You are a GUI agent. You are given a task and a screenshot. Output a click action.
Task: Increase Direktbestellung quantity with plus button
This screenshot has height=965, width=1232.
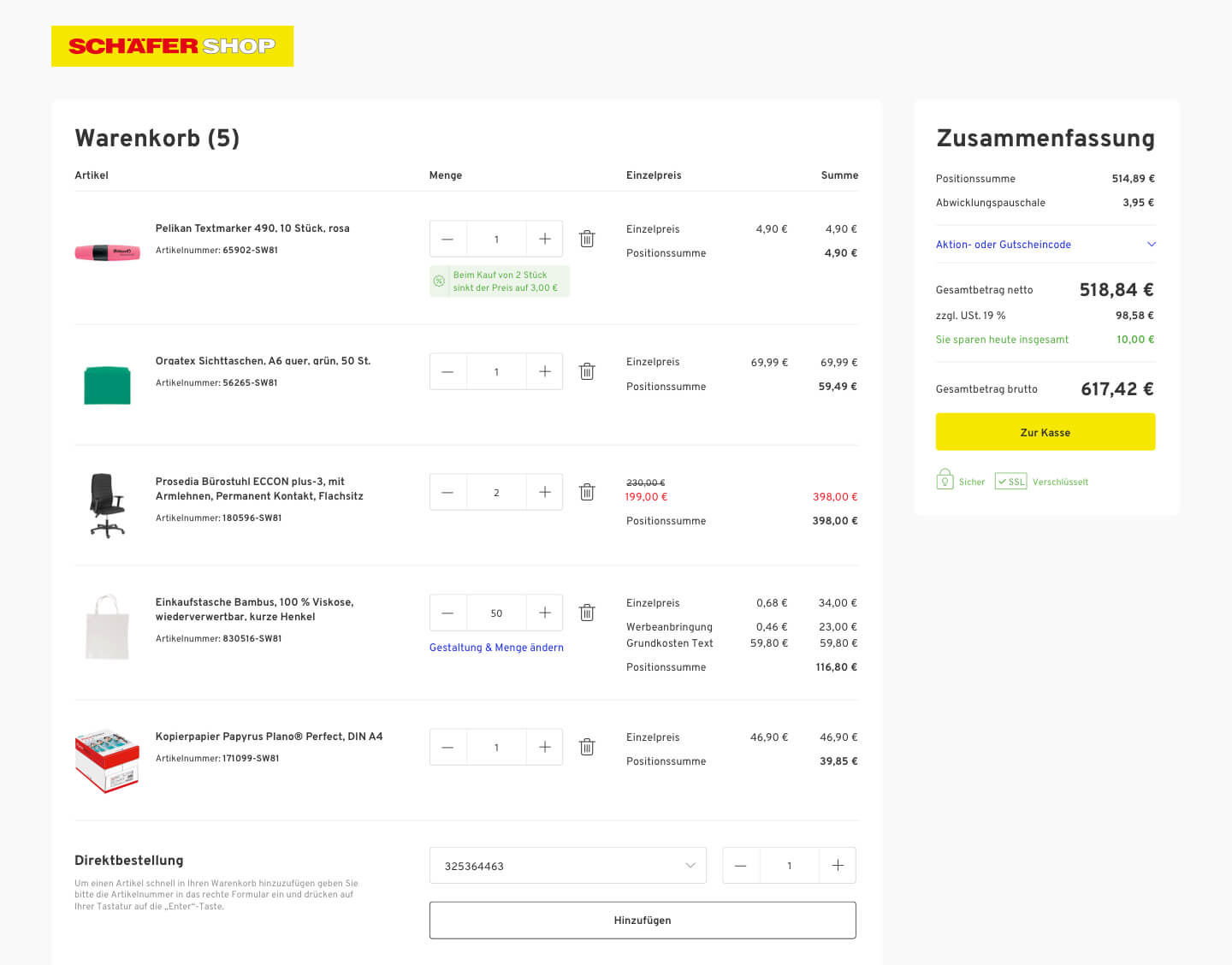click(837, 866)
